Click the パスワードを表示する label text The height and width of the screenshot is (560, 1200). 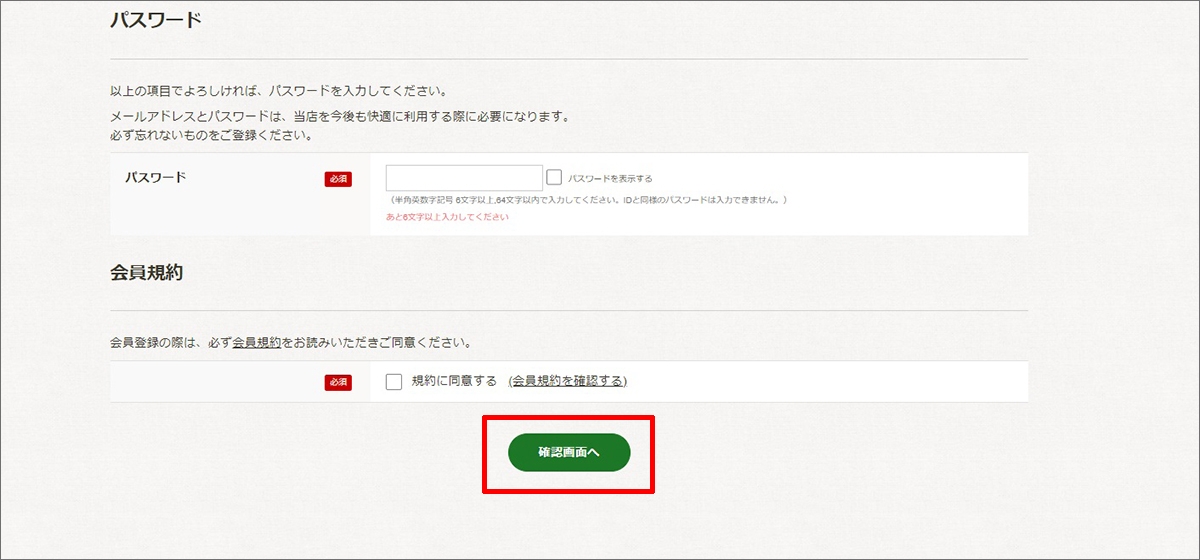[x=610, y=179]
